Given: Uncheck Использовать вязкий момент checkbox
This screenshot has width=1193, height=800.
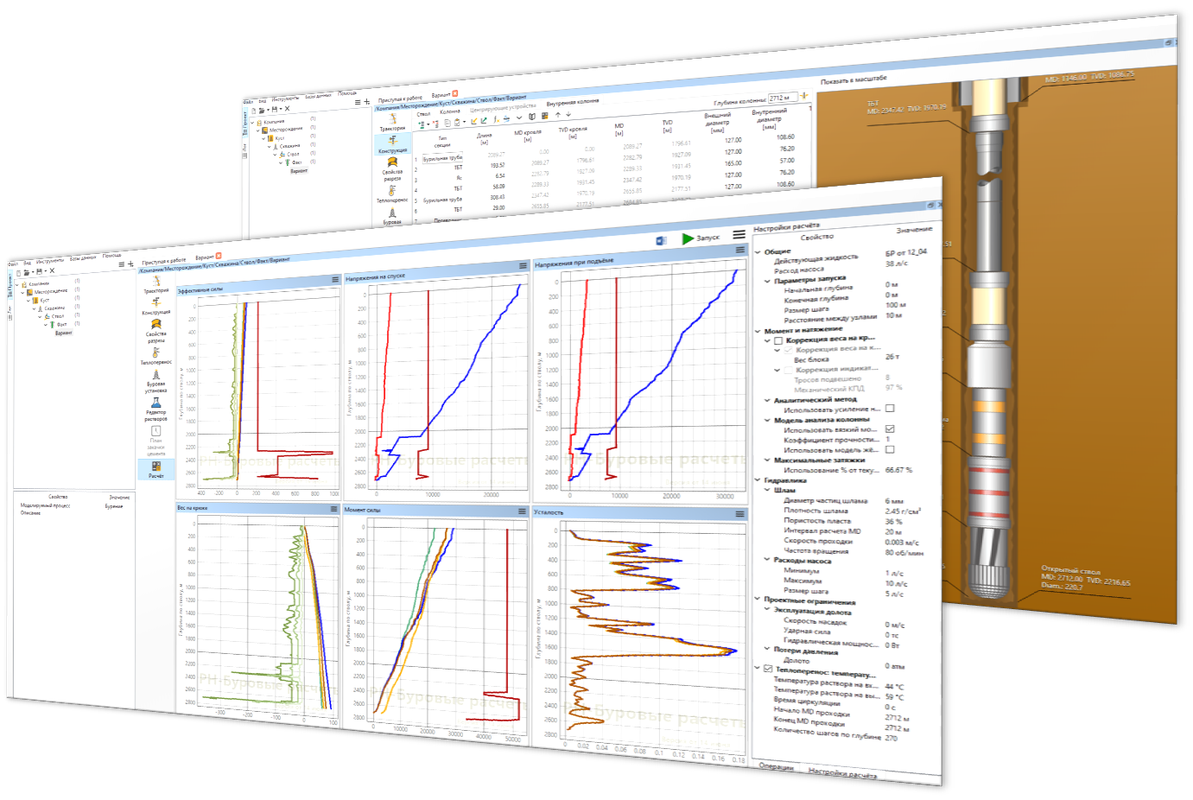Looking at the screenshot, I should pos(889,429).
